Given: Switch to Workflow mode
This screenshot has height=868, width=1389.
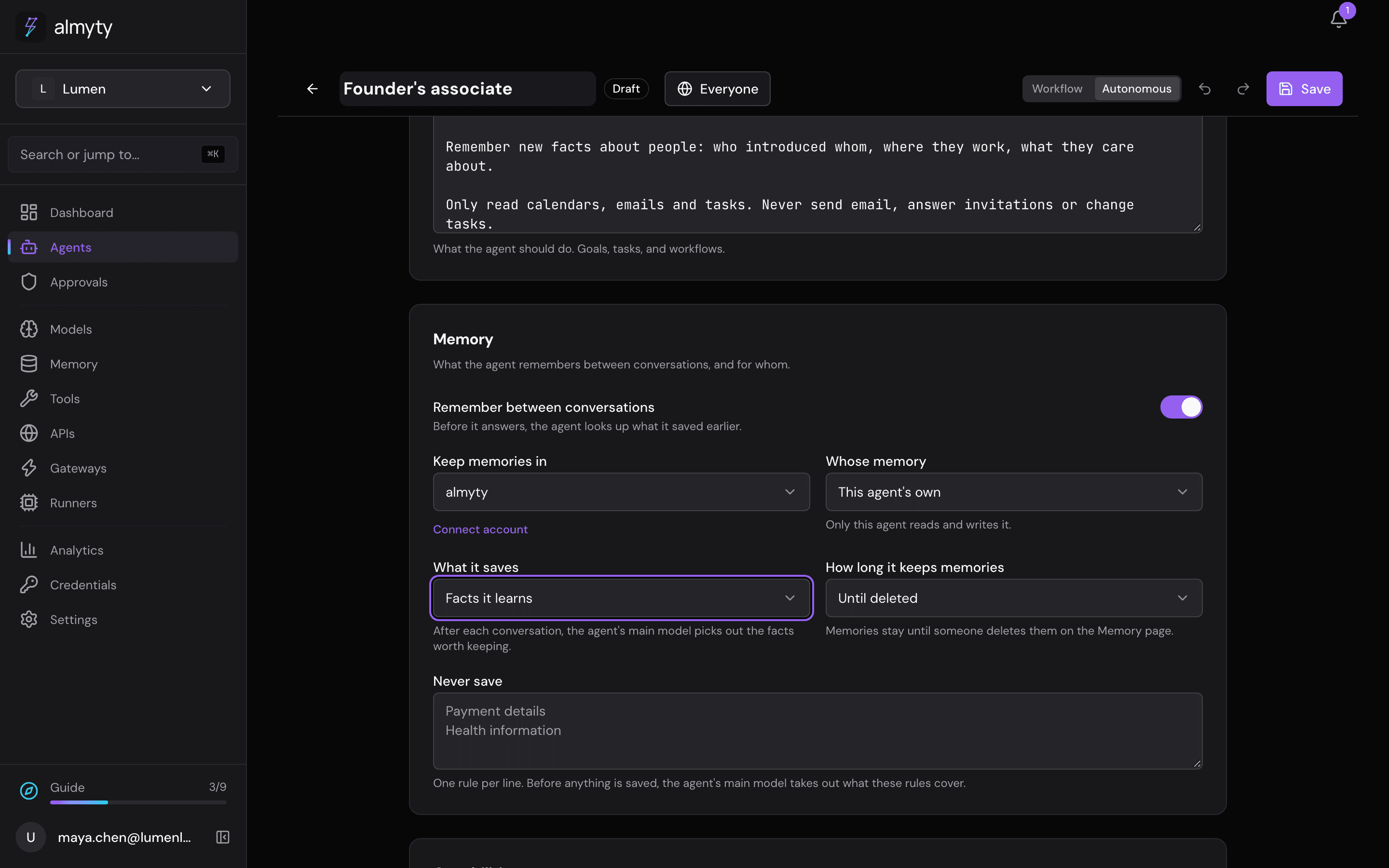Looking at the screenshot, I should tap(1057, 88).
